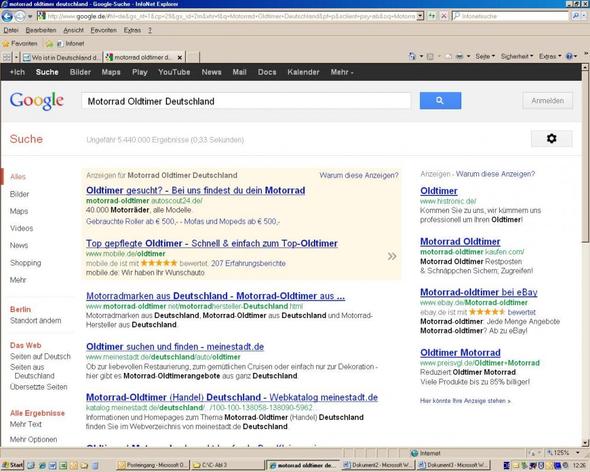Viewport: 590px width, 472px height.
Task: Close the 'motorrad oldtimer d...' tab
Action: [180, 58]
